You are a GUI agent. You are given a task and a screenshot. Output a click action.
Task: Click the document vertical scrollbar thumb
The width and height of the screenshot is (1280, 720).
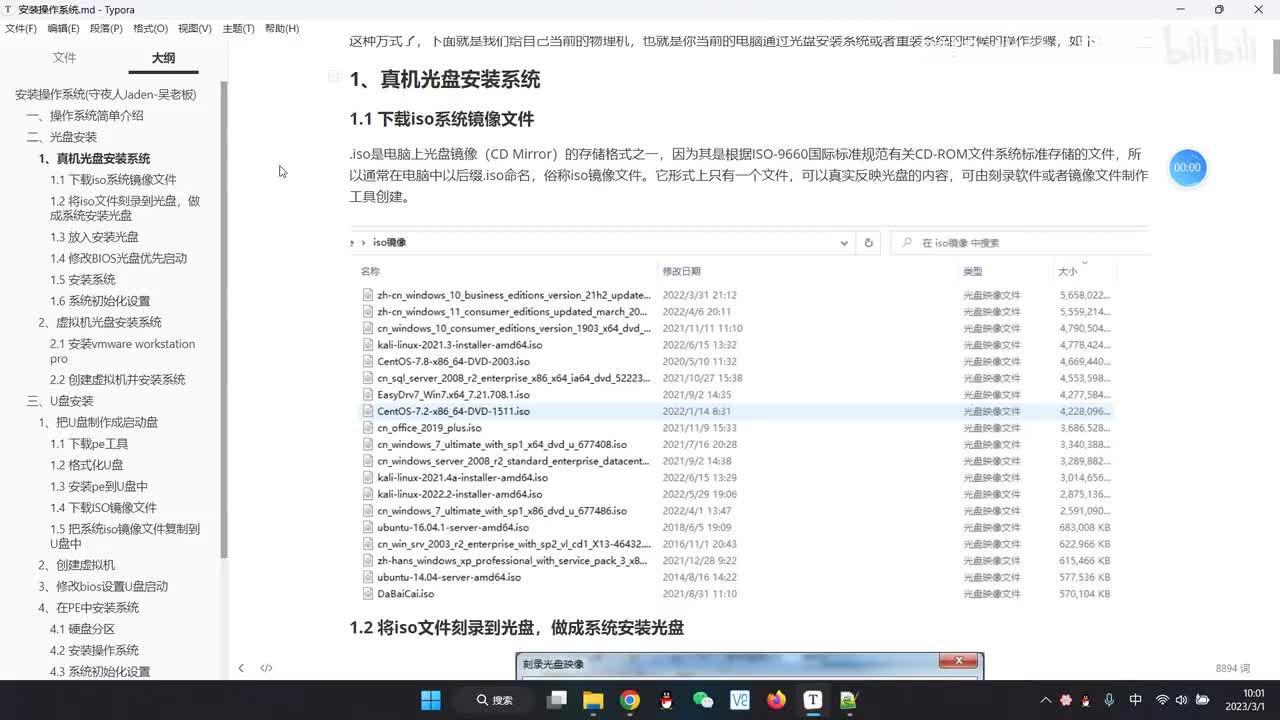(x=1275, y=58)
